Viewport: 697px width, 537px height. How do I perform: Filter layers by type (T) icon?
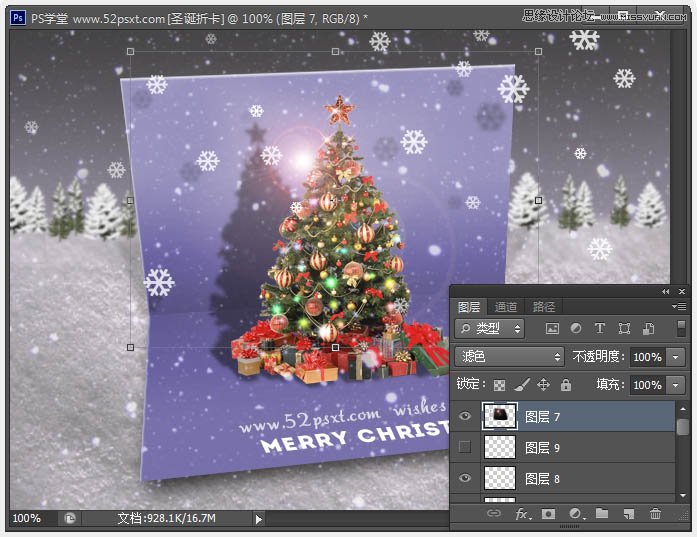tap(600, 329)
